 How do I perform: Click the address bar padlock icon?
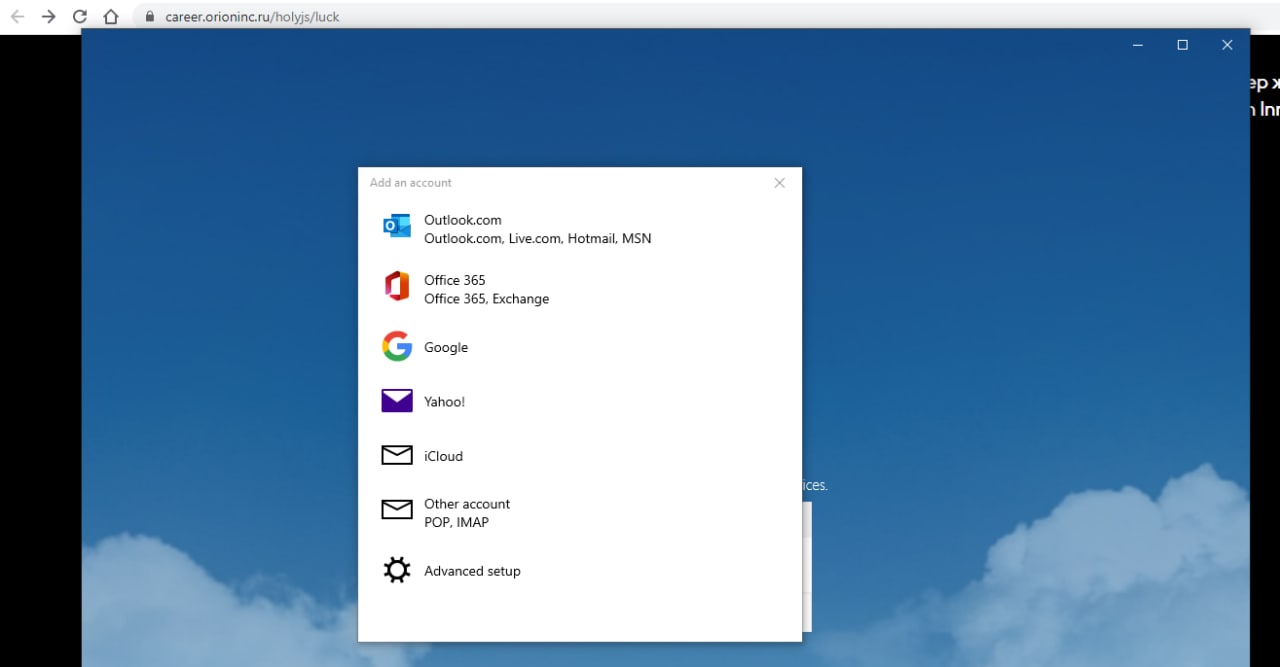[150, 17]
